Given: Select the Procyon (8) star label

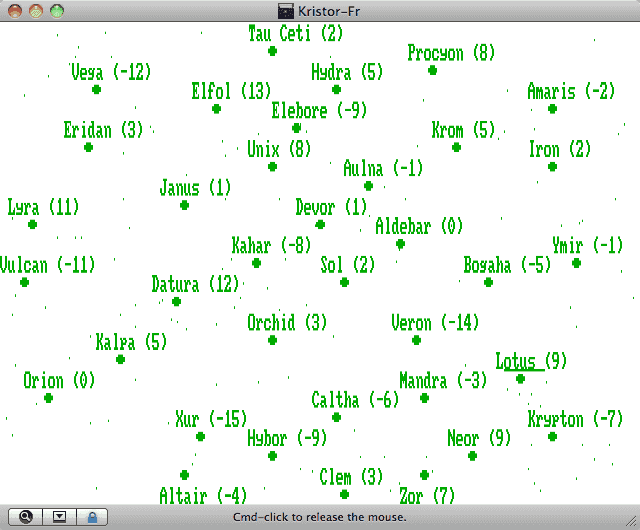Looking at the screenshot, I should (451, 53).
